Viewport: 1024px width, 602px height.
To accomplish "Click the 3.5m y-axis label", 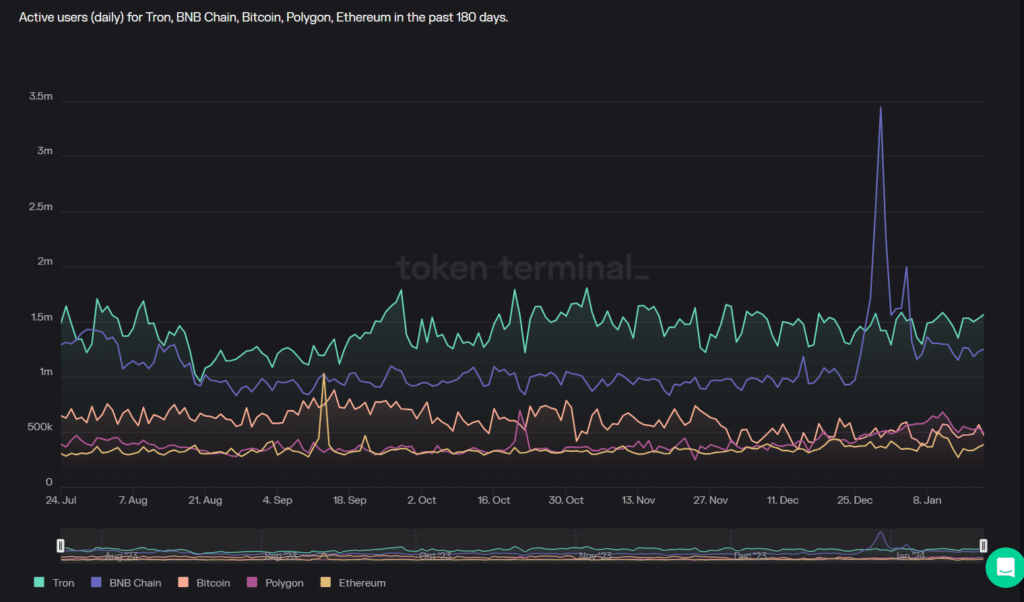I will coord(41,96).
